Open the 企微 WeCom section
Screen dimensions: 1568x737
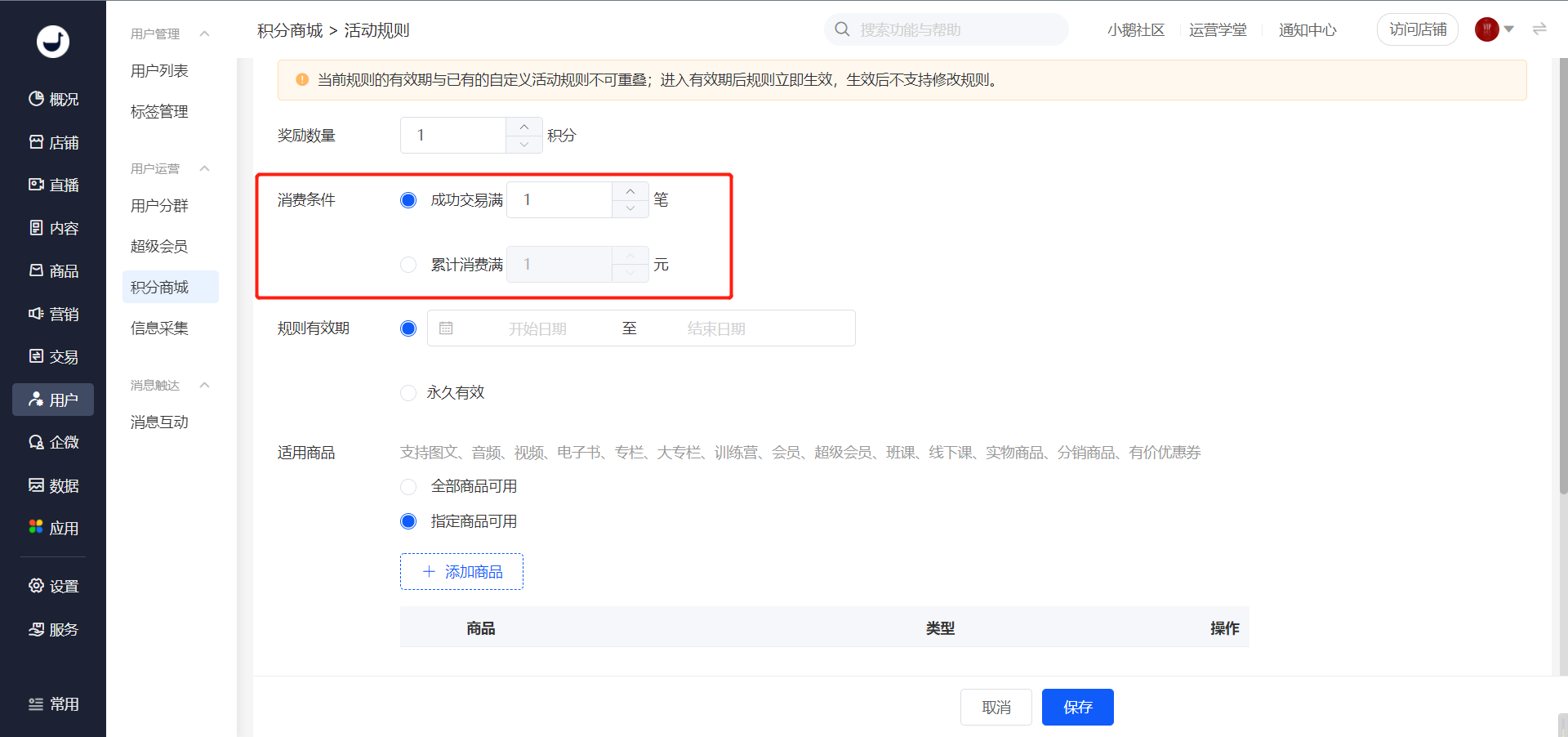click(53, 443)
